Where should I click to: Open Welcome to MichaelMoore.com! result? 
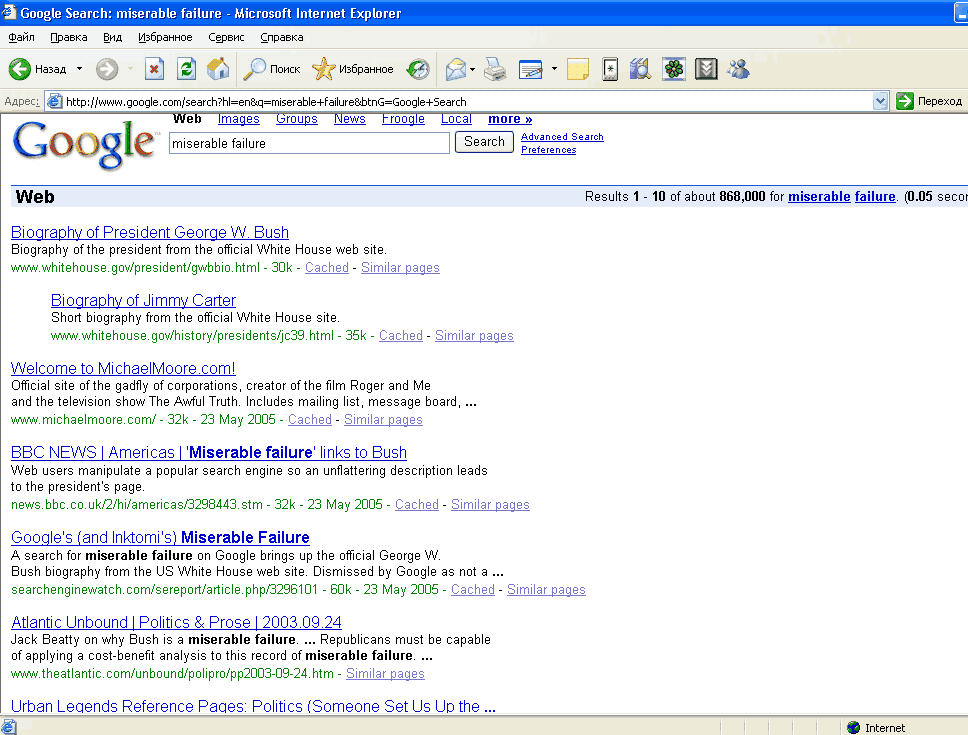123,368
